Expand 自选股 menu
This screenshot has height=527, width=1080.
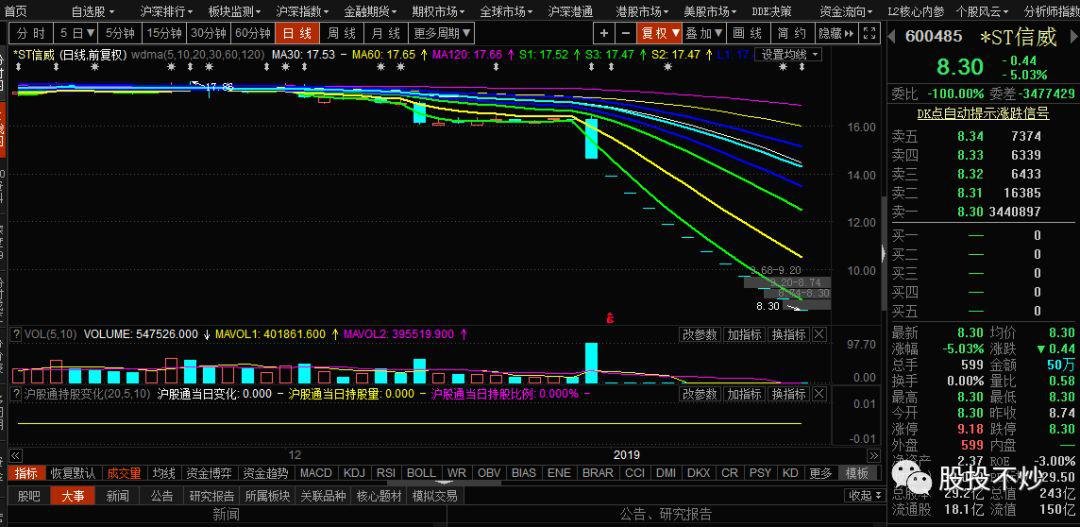(92, 12)
